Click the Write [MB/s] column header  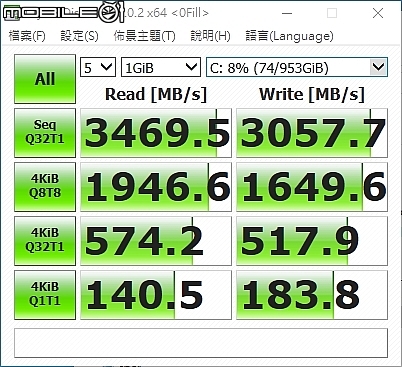(312, 94)
